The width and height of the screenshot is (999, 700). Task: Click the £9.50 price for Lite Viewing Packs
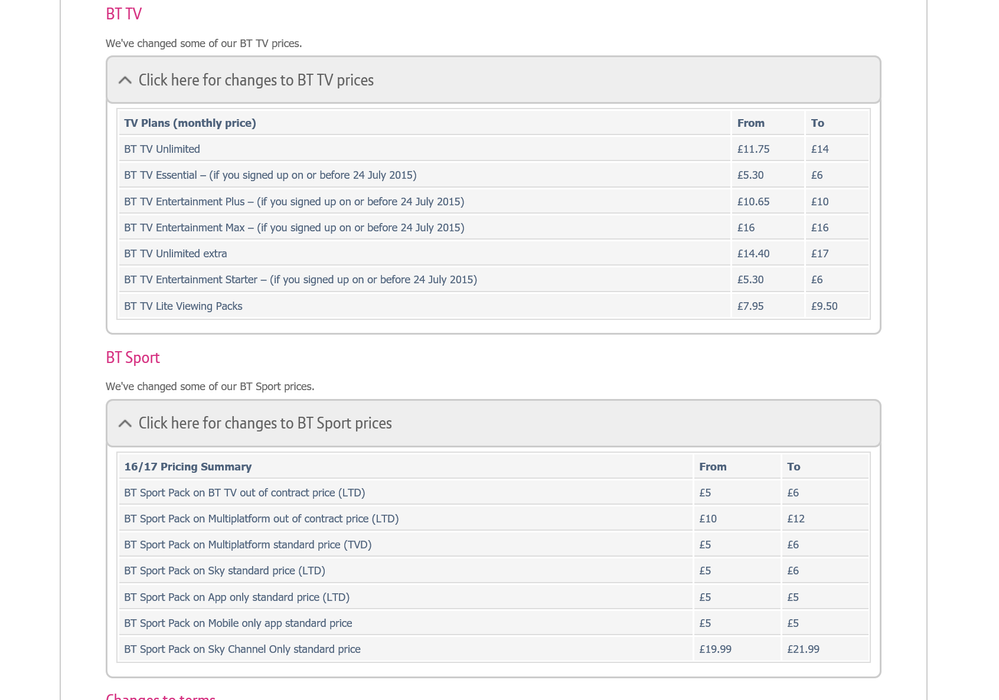coord(824,306)
